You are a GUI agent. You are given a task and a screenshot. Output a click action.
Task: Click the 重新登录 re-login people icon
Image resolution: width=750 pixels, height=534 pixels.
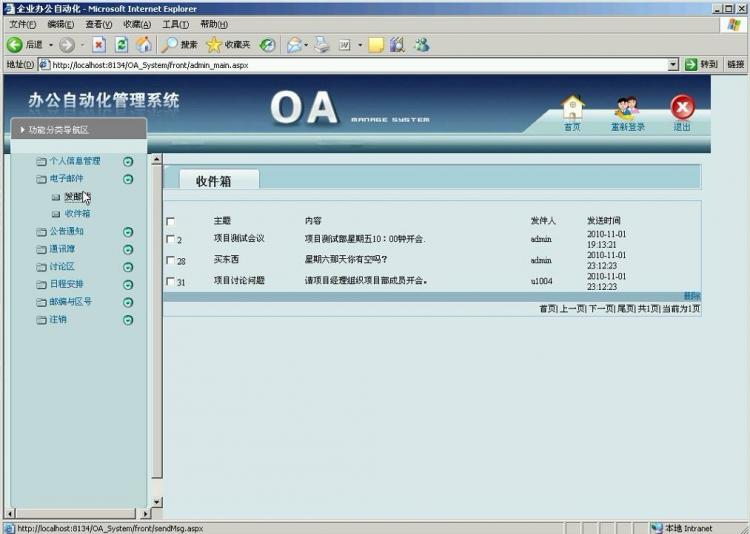click(627, 107)
